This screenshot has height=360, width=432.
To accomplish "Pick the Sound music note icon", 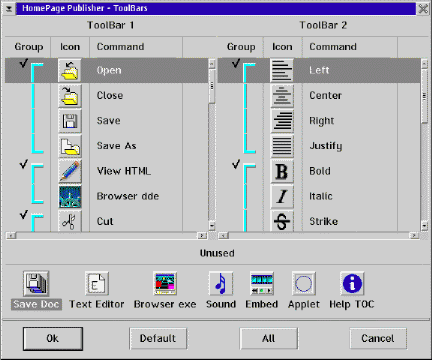I will click(221, 283).
